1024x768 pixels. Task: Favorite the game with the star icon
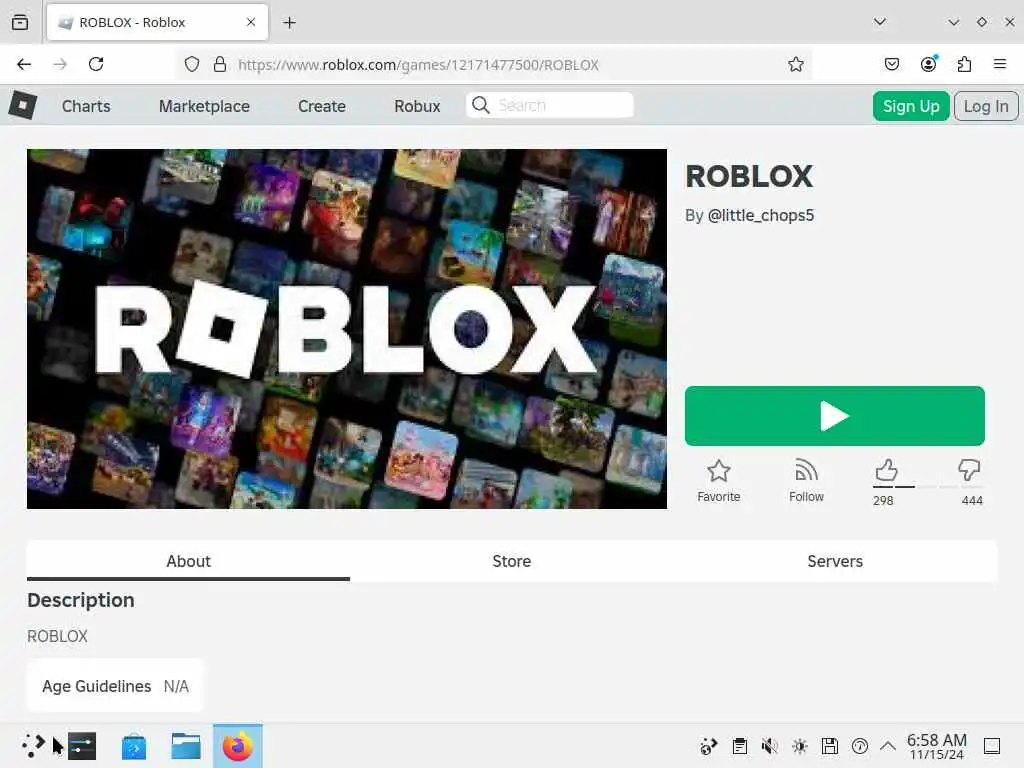click(718, 471)
